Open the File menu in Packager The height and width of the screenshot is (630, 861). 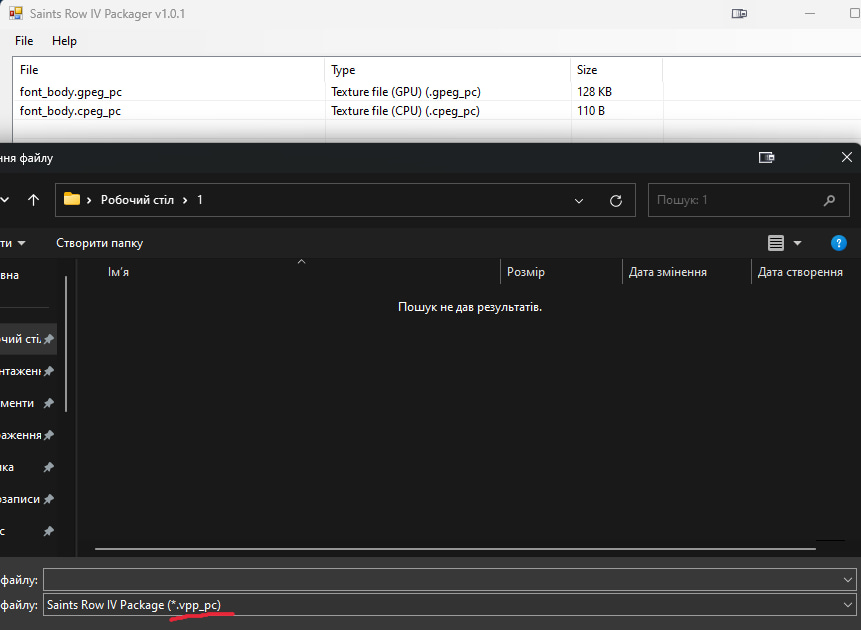[x=24, y=41]
